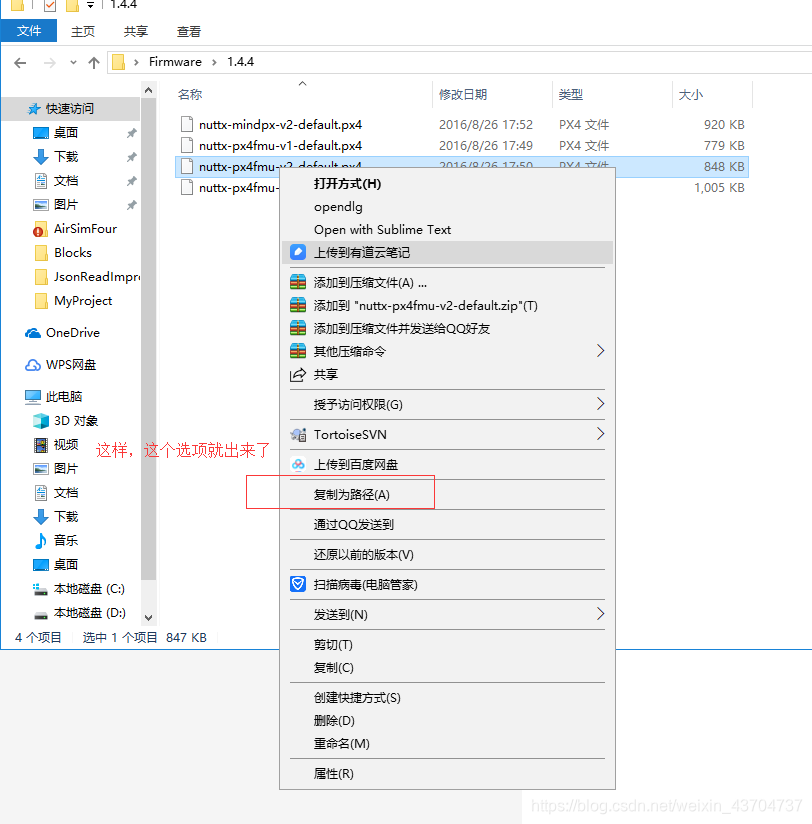The image size is (812, 824).
Task: Click file icon of nuttx-px4fmu-v1-default.px4
Action: [x=187, y=145]
